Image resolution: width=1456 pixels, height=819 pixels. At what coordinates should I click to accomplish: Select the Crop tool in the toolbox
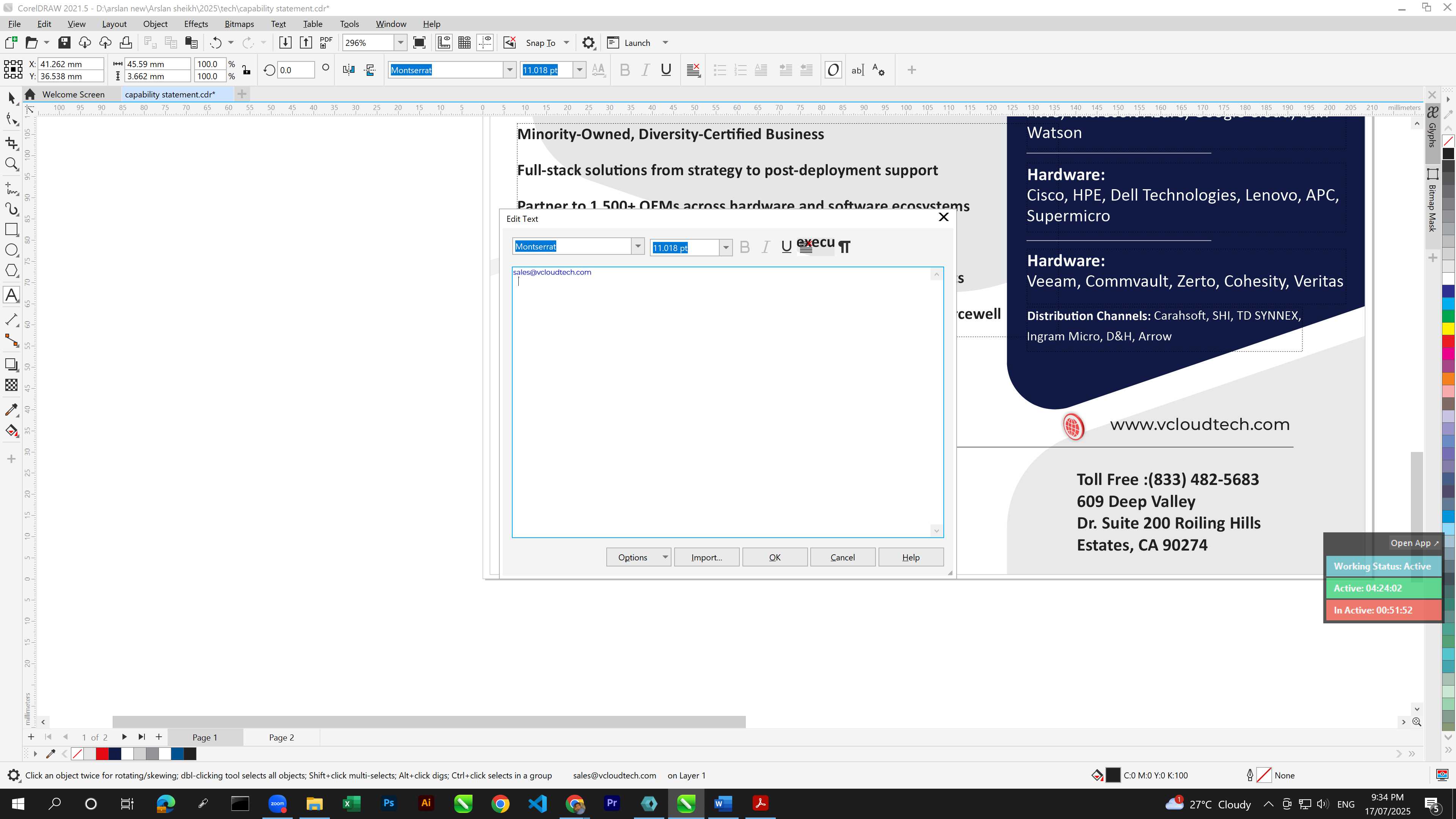[11, 144]
